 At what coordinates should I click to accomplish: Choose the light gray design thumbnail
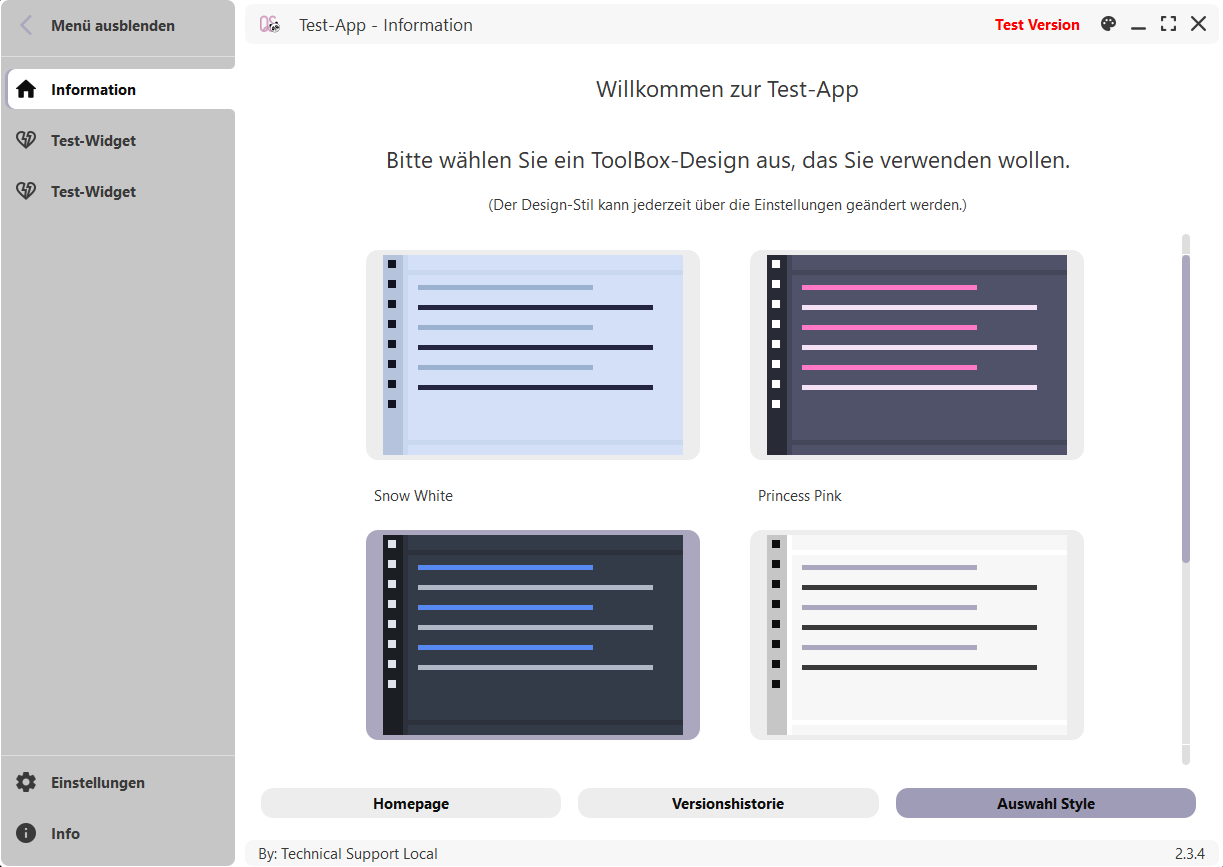coord(917,635)
